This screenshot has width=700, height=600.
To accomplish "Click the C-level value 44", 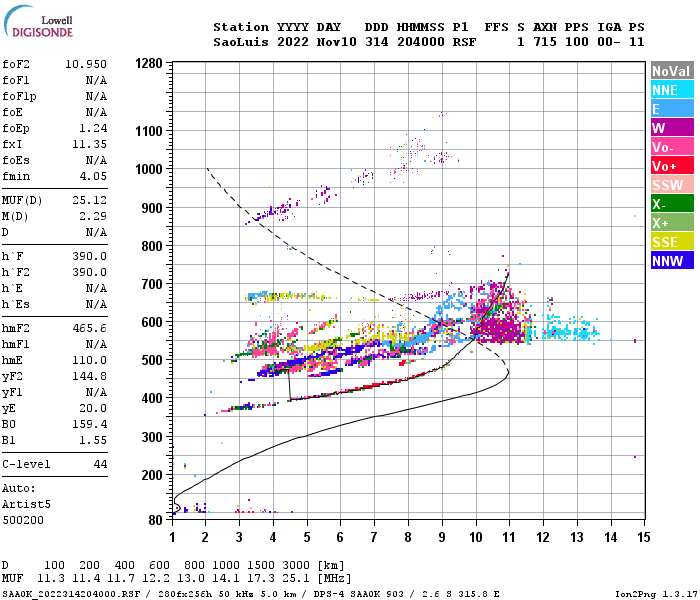I will pyautogui.click(x=100, y=464).
